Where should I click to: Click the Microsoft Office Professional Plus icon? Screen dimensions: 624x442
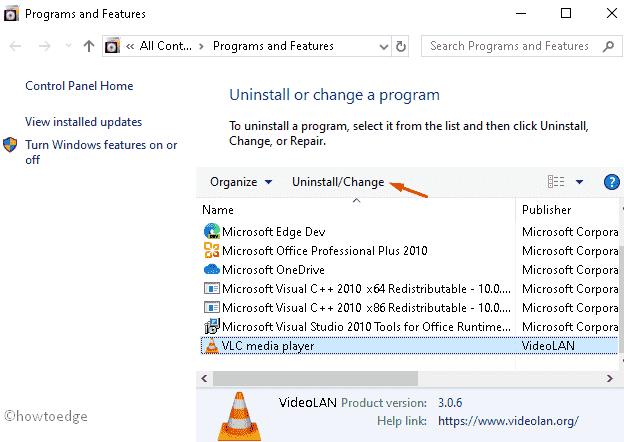click(210, 251)
